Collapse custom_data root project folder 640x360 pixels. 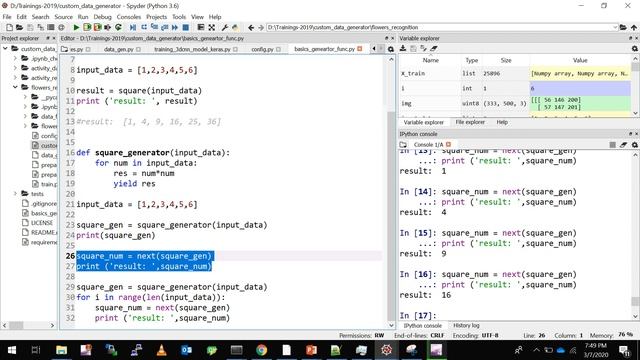pyautogui.click(x=5, y=49)
